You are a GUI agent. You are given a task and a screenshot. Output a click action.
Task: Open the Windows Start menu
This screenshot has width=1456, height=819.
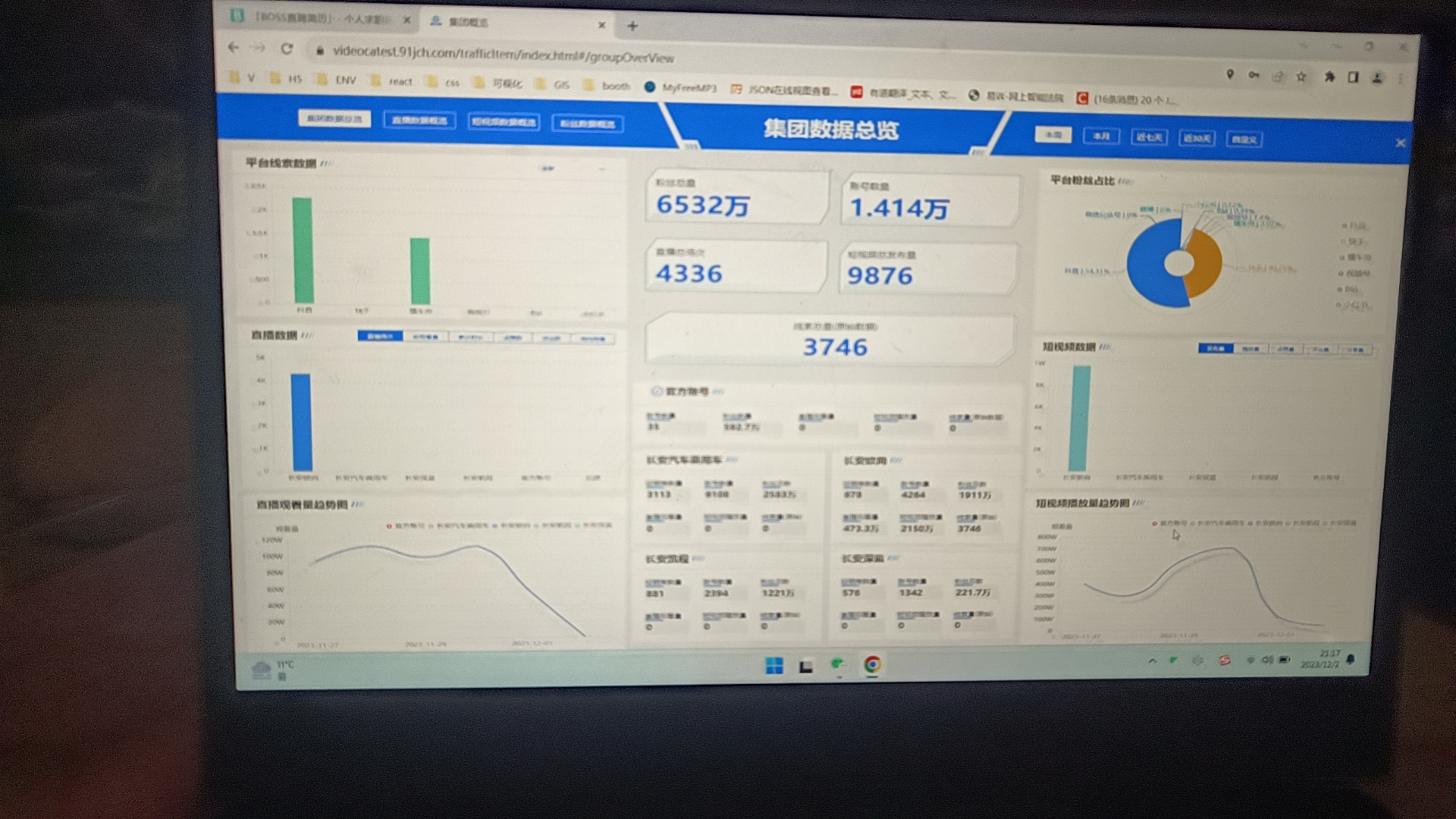tap(773, 665)
